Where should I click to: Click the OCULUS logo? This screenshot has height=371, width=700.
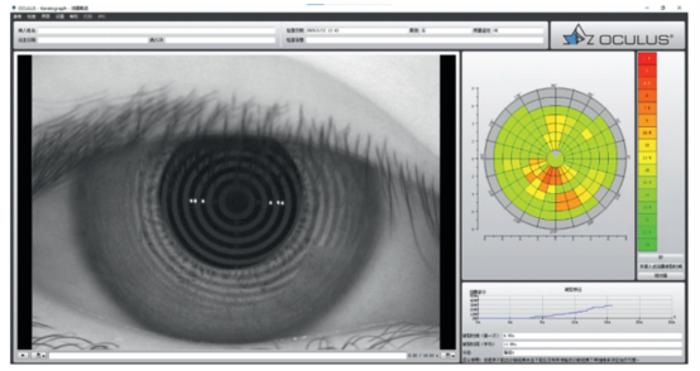(x=617, y=35)
